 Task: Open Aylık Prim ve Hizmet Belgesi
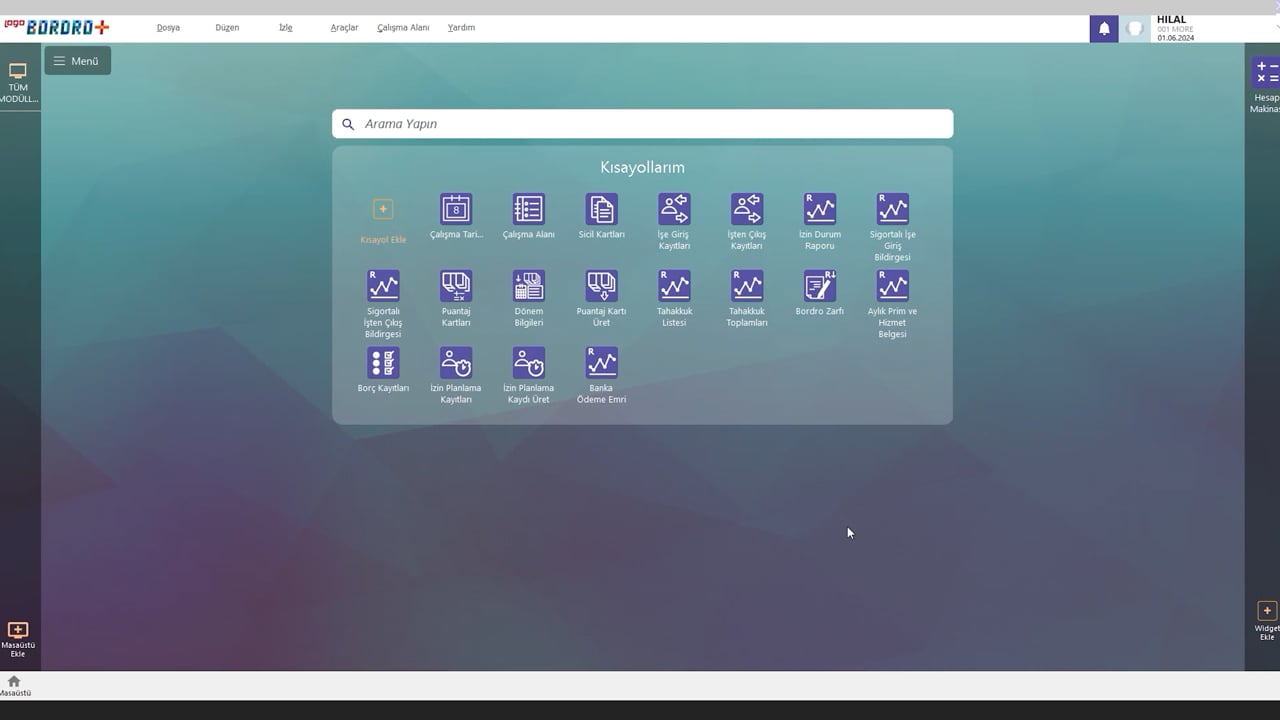(x=893, y=304)
